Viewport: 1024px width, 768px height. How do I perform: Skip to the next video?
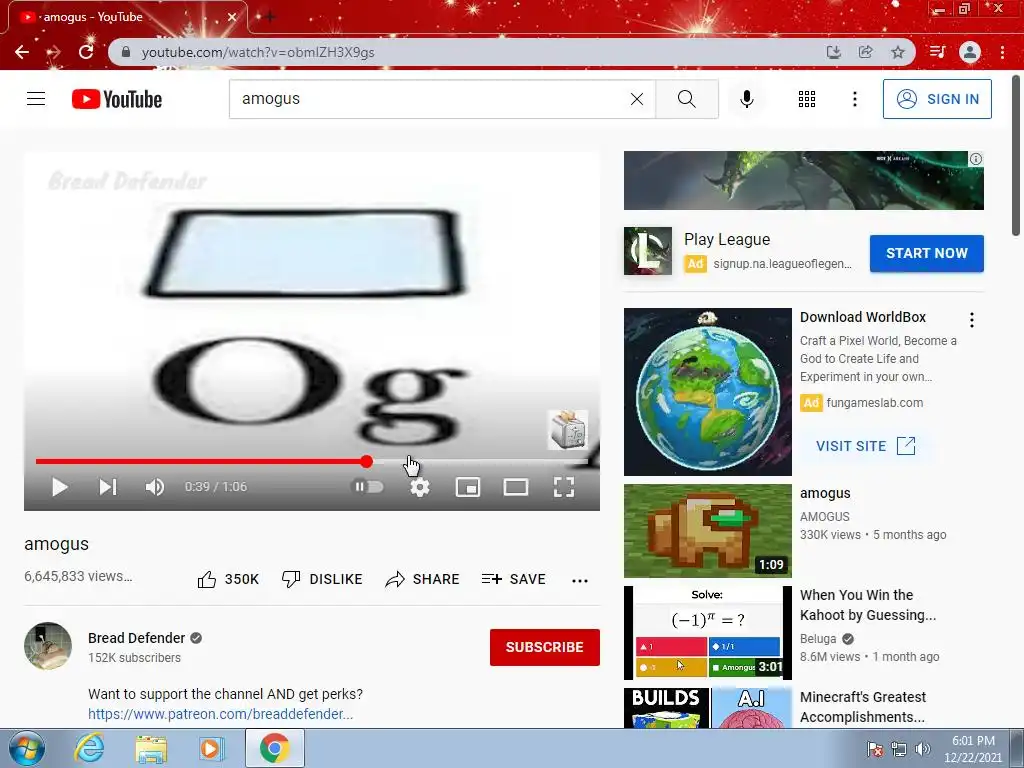click(107, 487)
